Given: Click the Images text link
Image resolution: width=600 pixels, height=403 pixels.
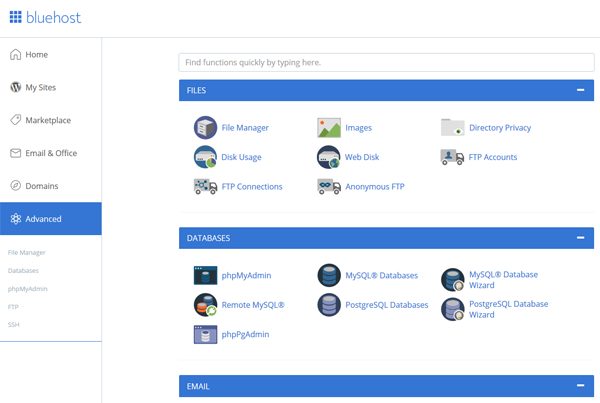Looking at the screenshot, I should pyautogui.click(x=358, y=128).
